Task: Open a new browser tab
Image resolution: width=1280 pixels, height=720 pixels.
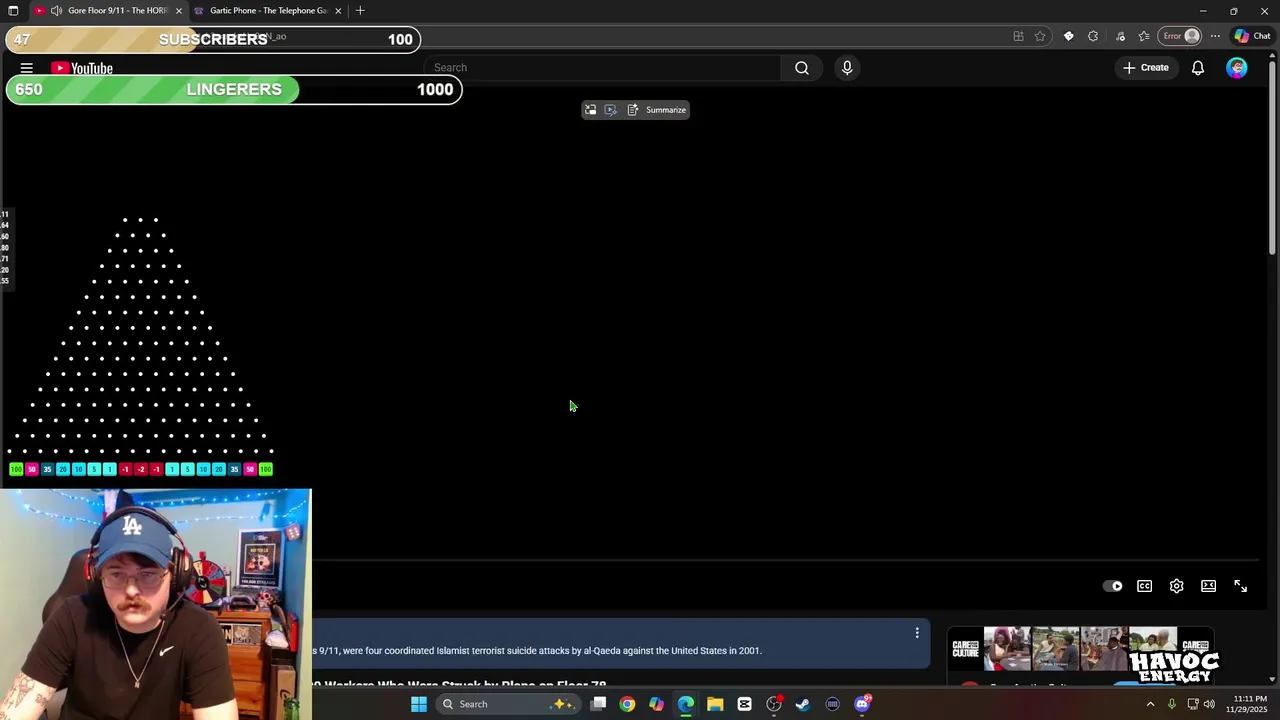Action: 360,11
